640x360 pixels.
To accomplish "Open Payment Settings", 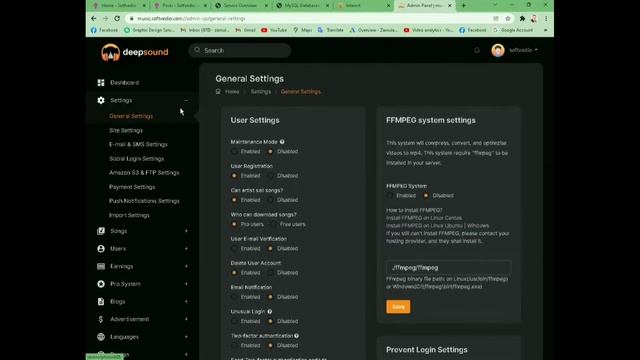I will tap(132, 187).
